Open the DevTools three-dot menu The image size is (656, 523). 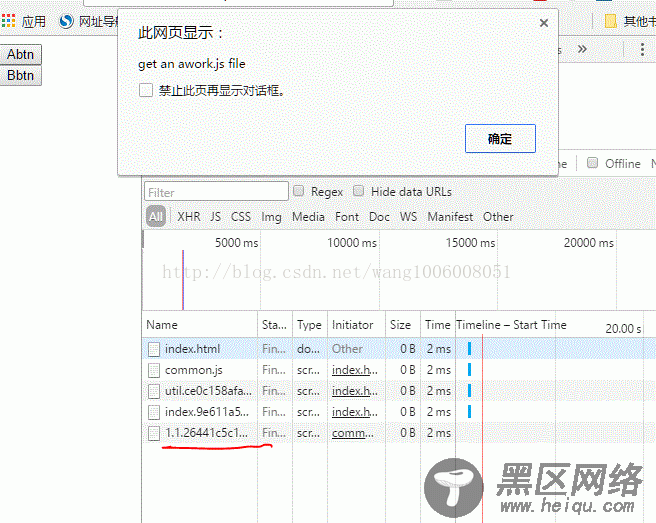642,49
